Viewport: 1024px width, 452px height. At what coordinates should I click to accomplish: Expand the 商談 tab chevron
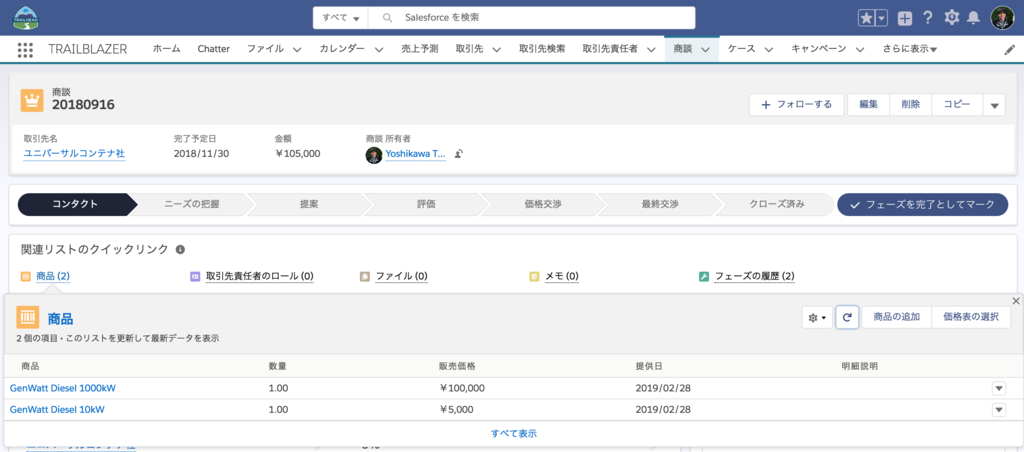point(705,50)
